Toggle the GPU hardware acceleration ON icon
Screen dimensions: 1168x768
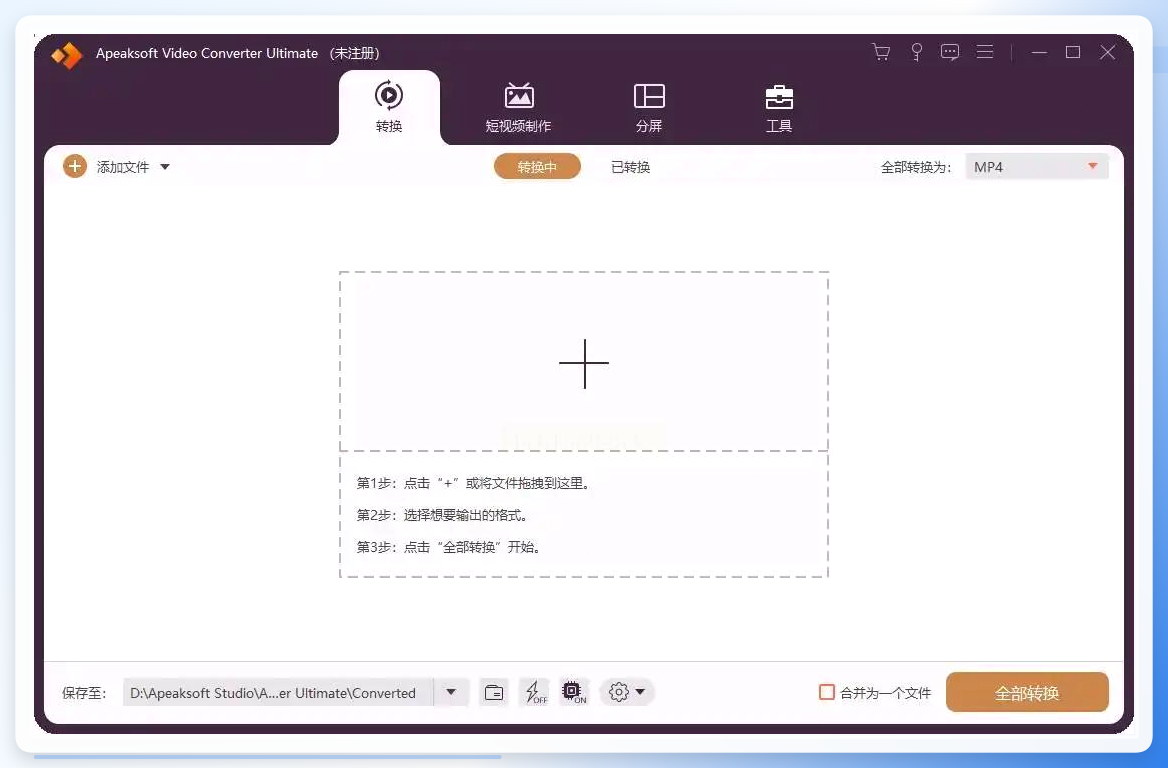pos(574,692)
